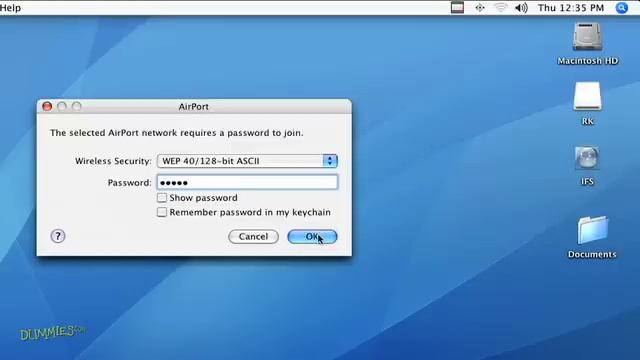Select the RK volume icon
The image size is (640, 360).
587,96
